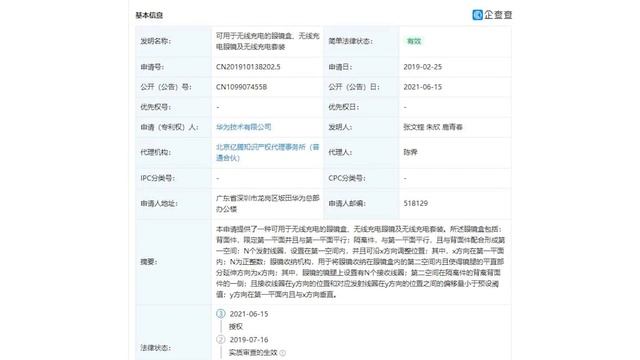The width and height of the screenshot is (640, 360).
Task: Click the publication number CN109907455B
Action: coord(241,87)
